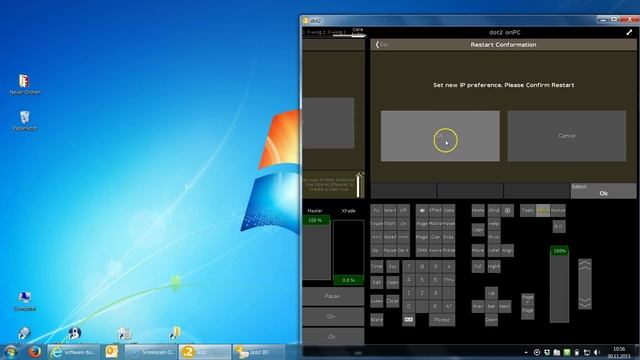Click the Backup key

pos(558,211)
